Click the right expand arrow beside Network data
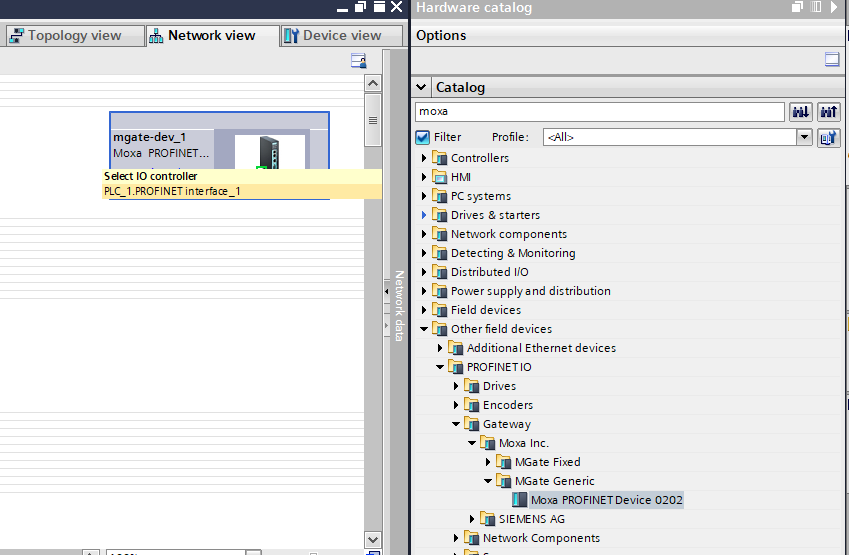 387,325
